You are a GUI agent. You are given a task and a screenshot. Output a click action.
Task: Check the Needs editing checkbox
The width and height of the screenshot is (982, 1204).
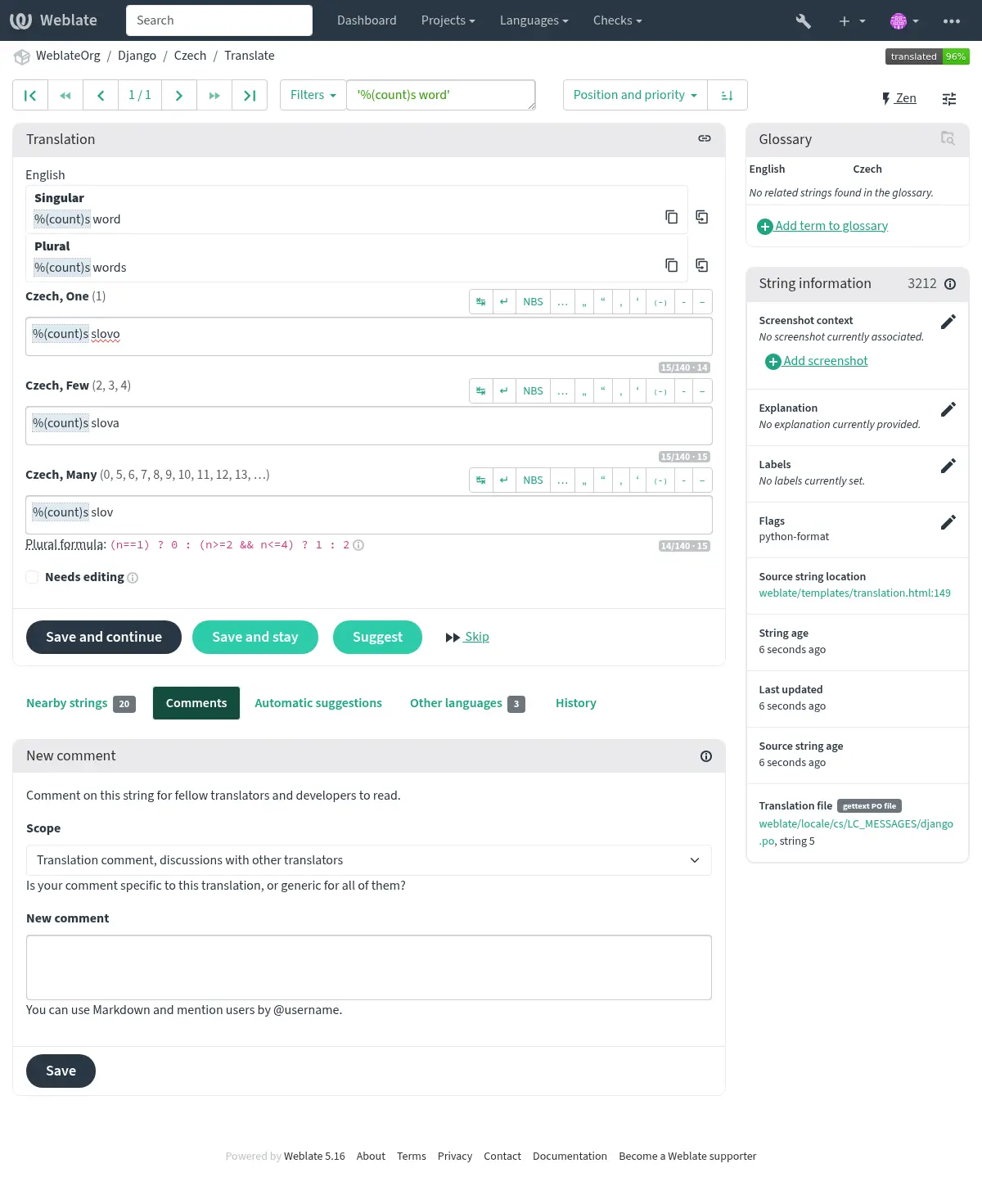(33, 577)
